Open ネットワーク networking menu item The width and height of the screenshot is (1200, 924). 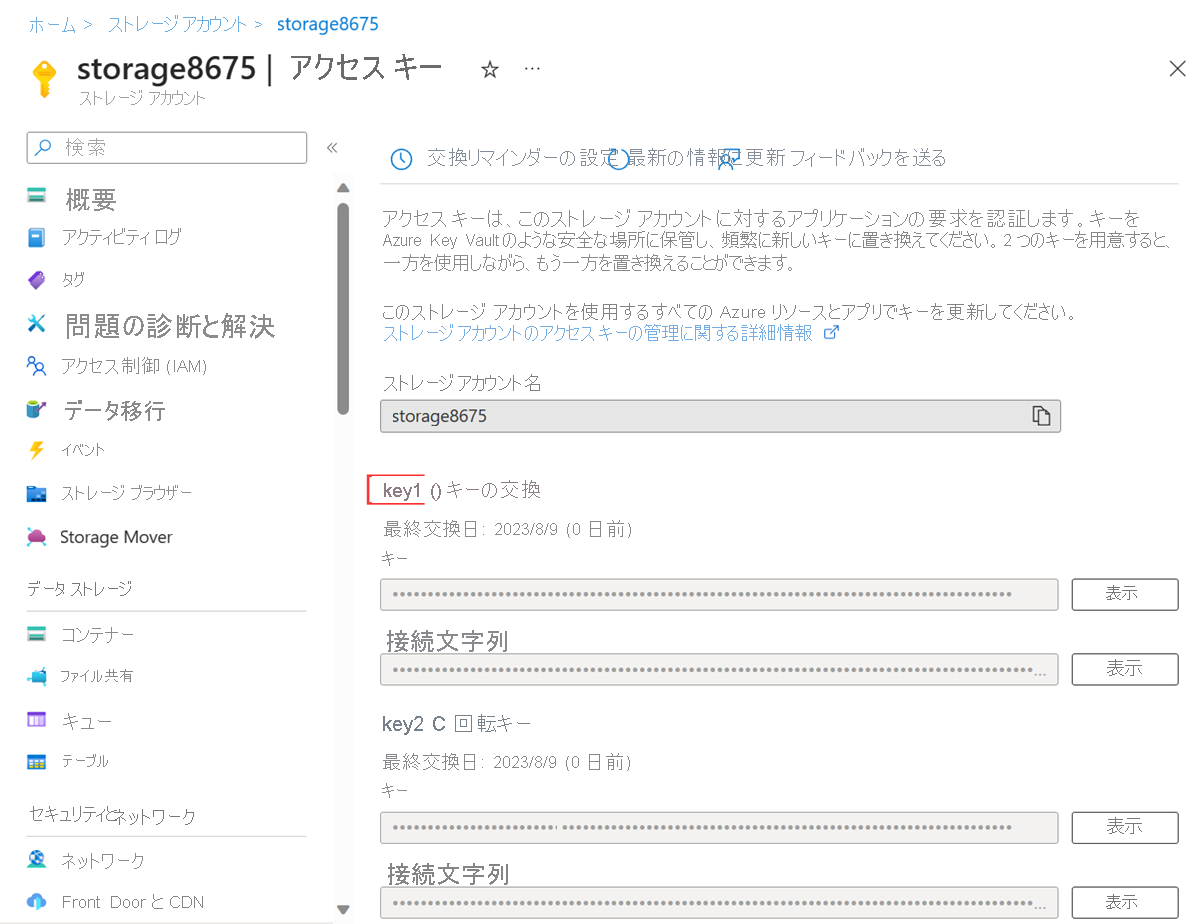coord(103,860)
